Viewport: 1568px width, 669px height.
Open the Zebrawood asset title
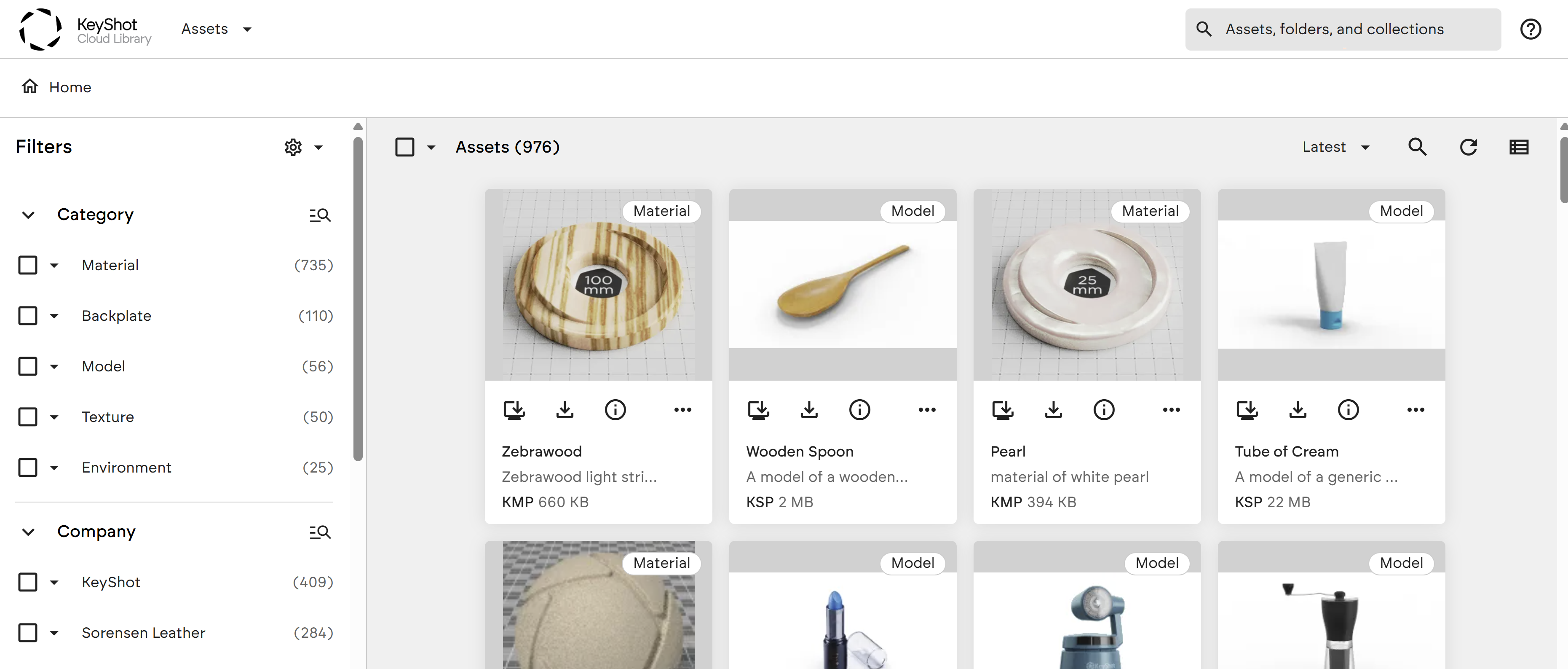[541, 451]
